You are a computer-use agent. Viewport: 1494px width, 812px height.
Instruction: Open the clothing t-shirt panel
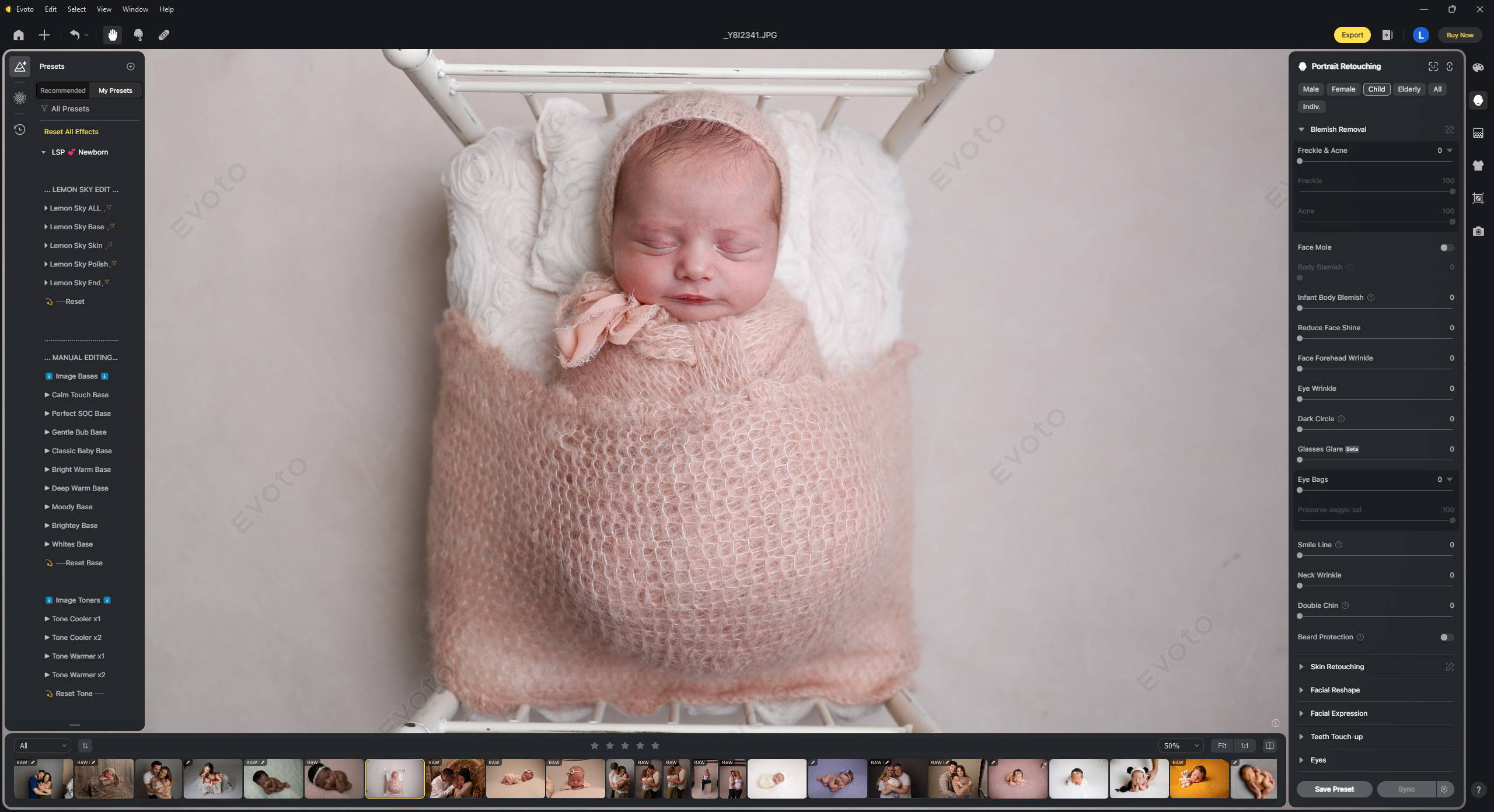pyautogui.click(x=1478, y=166)
